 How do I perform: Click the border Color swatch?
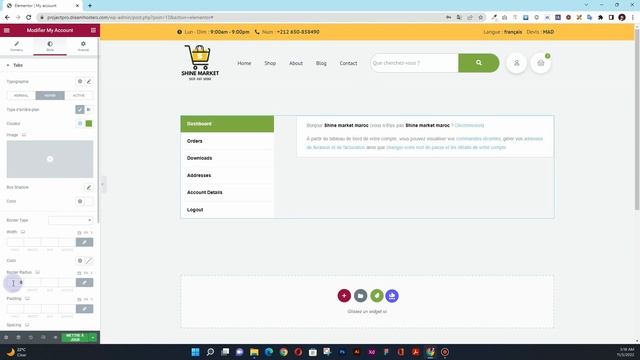pos(89,260)
